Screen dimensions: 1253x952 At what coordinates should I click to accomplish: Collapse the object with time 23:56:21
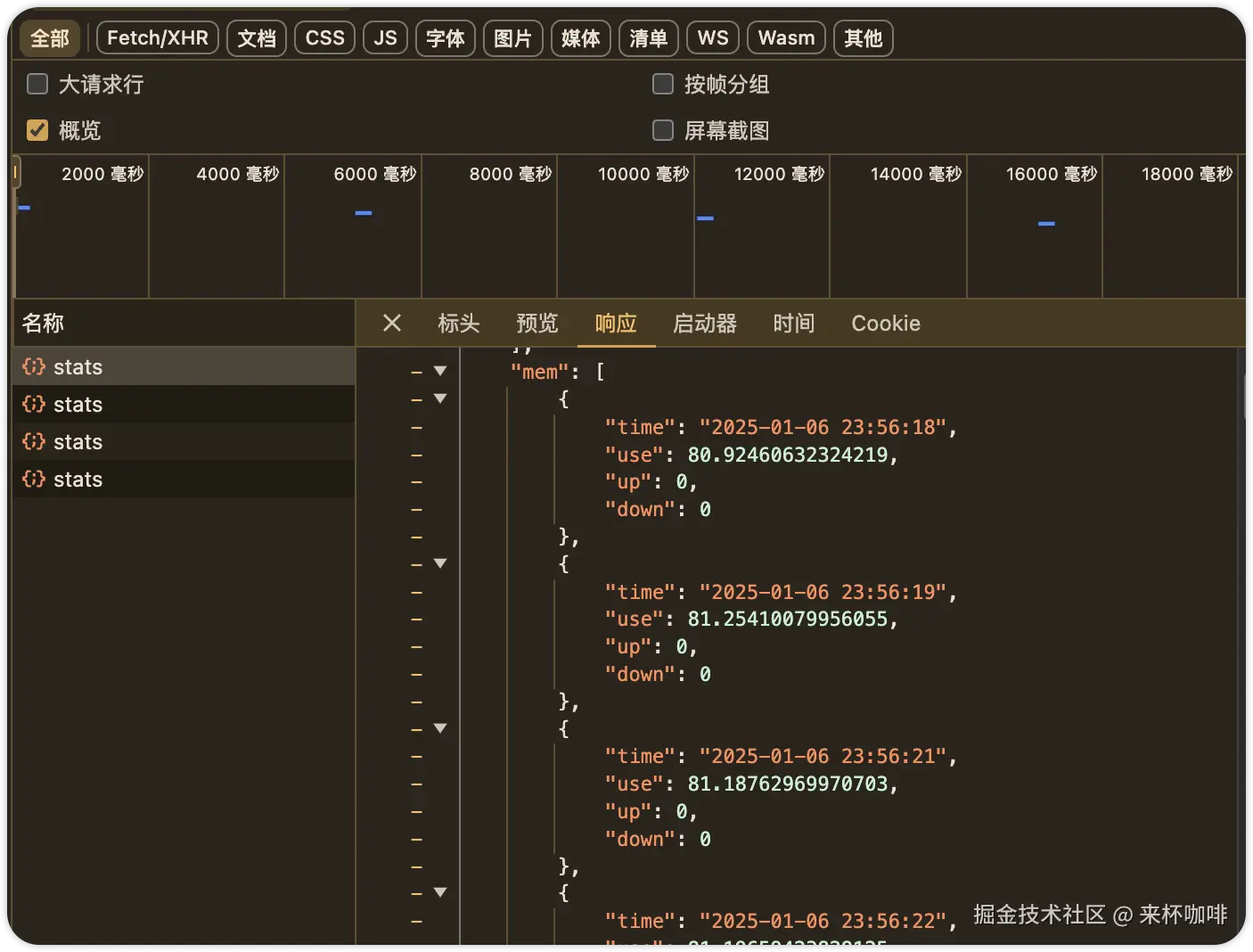click(x=440, y=728)
